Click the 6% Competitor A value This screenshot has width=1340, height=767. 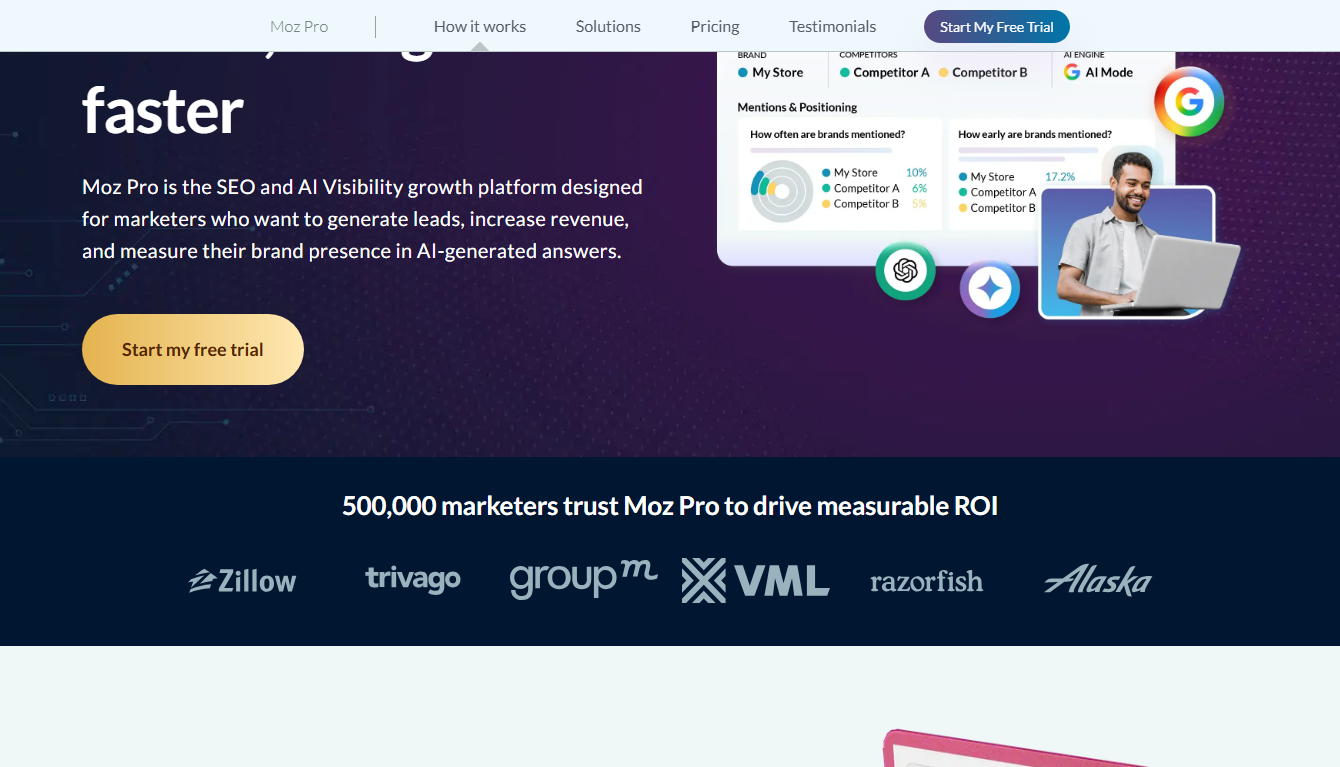pos(919,188)
